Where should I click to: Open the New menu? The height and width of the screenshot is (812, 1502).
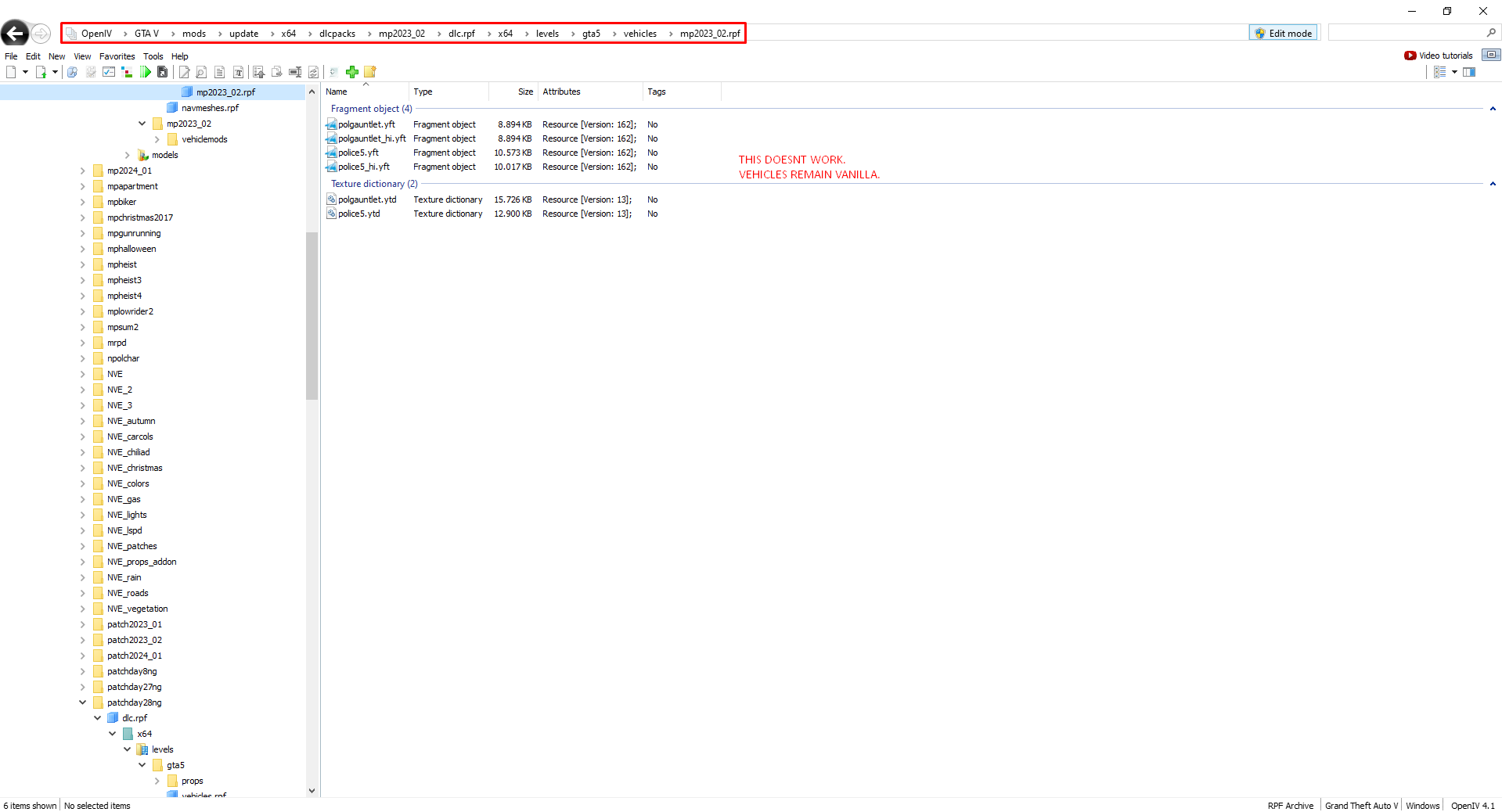click(x=56, y=56)
